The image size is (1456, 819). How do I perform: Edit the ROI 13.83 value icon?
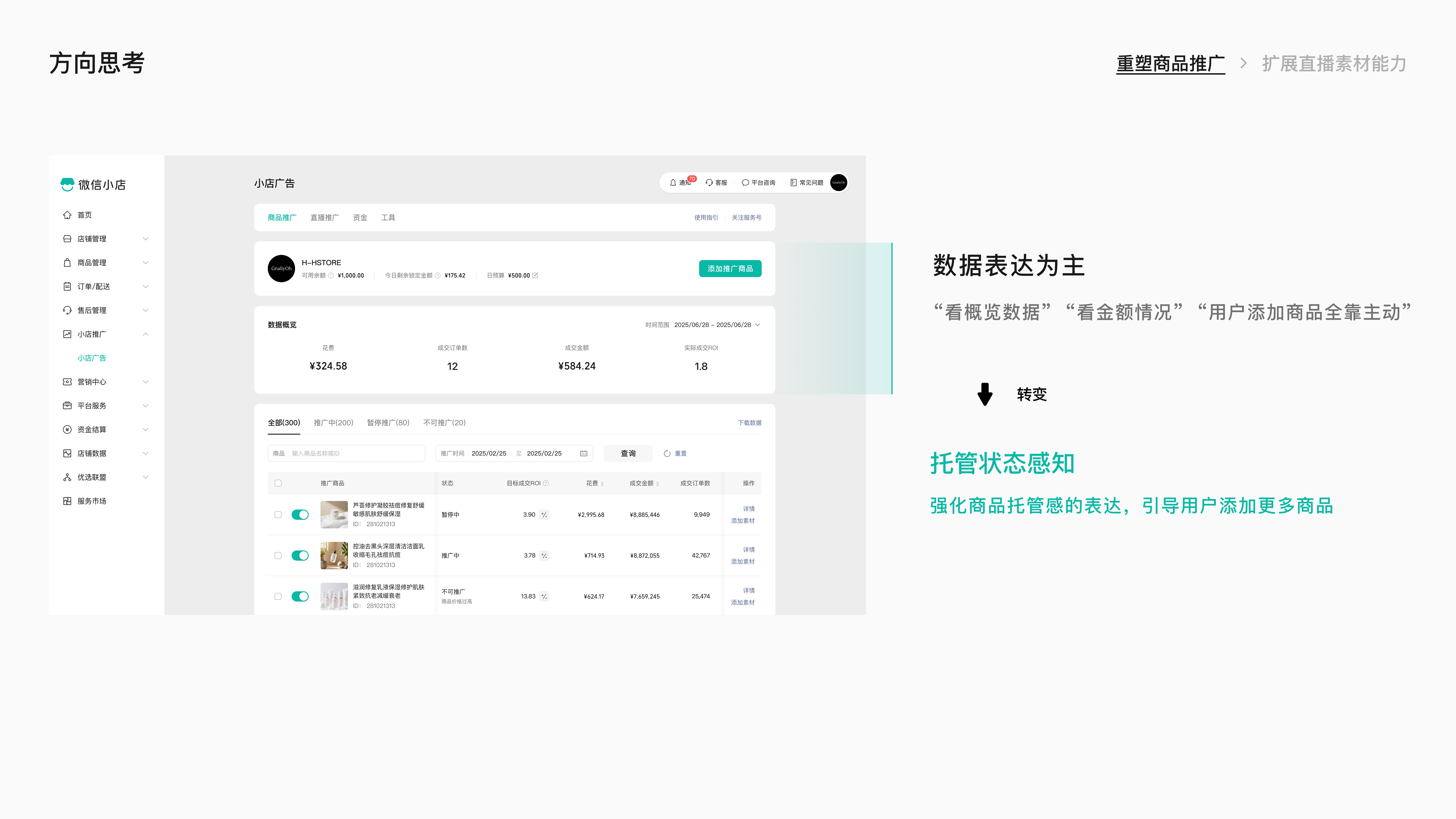point(544,596)
